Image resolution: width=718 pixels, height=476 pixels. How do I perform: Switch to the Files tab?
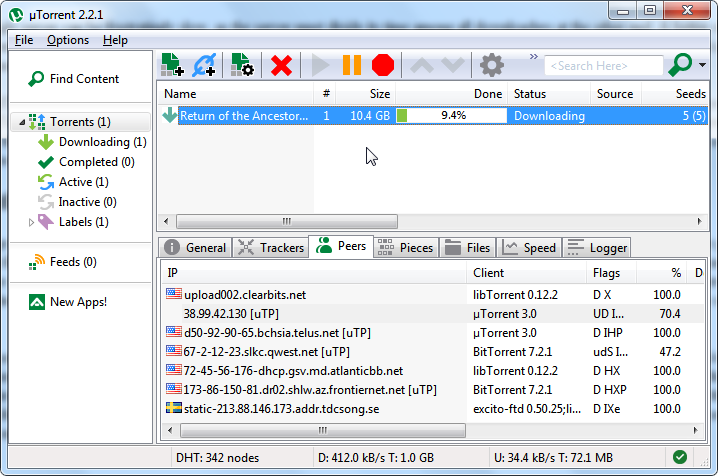[x=468, y=248]
